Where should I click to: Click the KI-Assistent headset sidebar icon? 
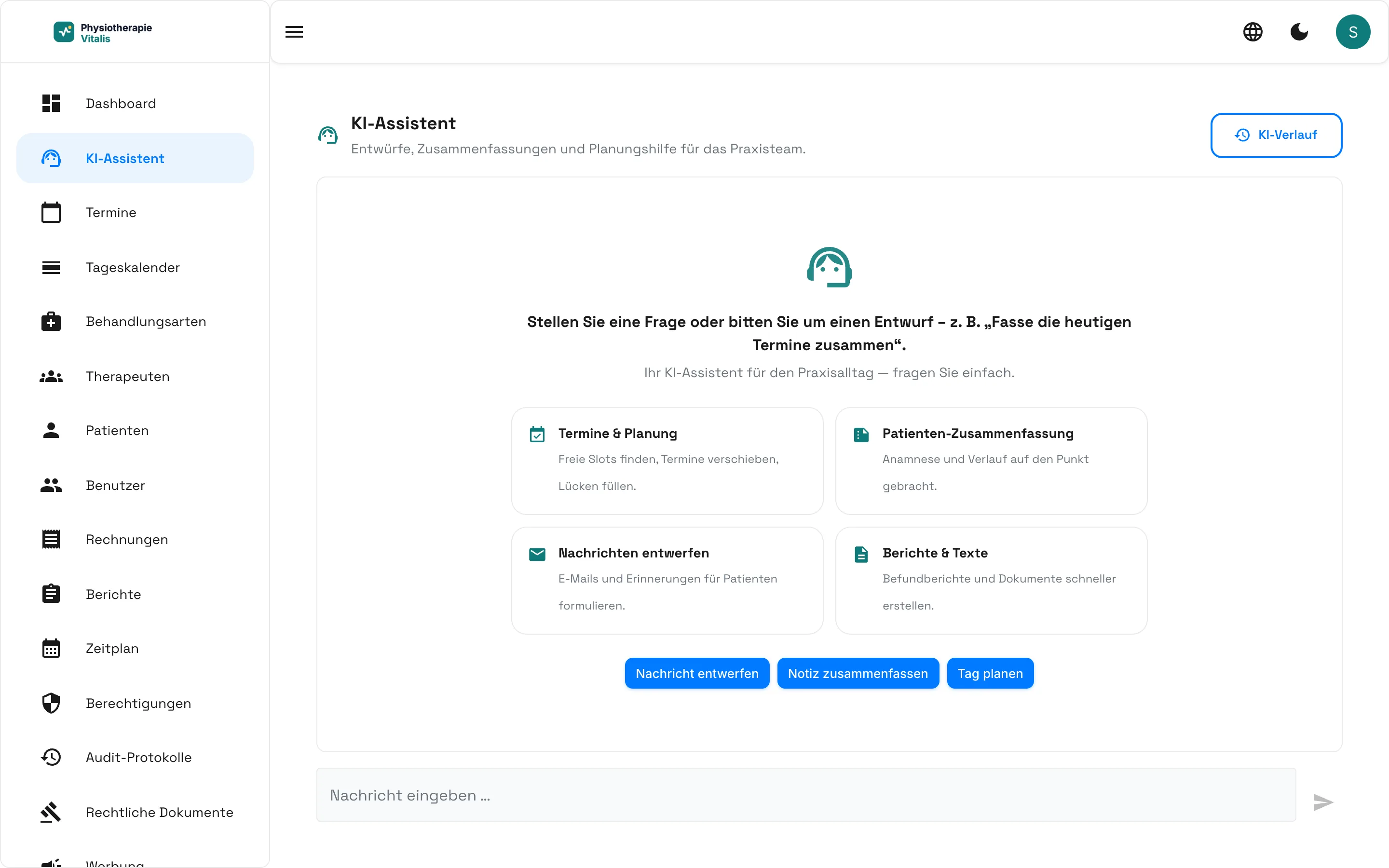coord(51,159)
